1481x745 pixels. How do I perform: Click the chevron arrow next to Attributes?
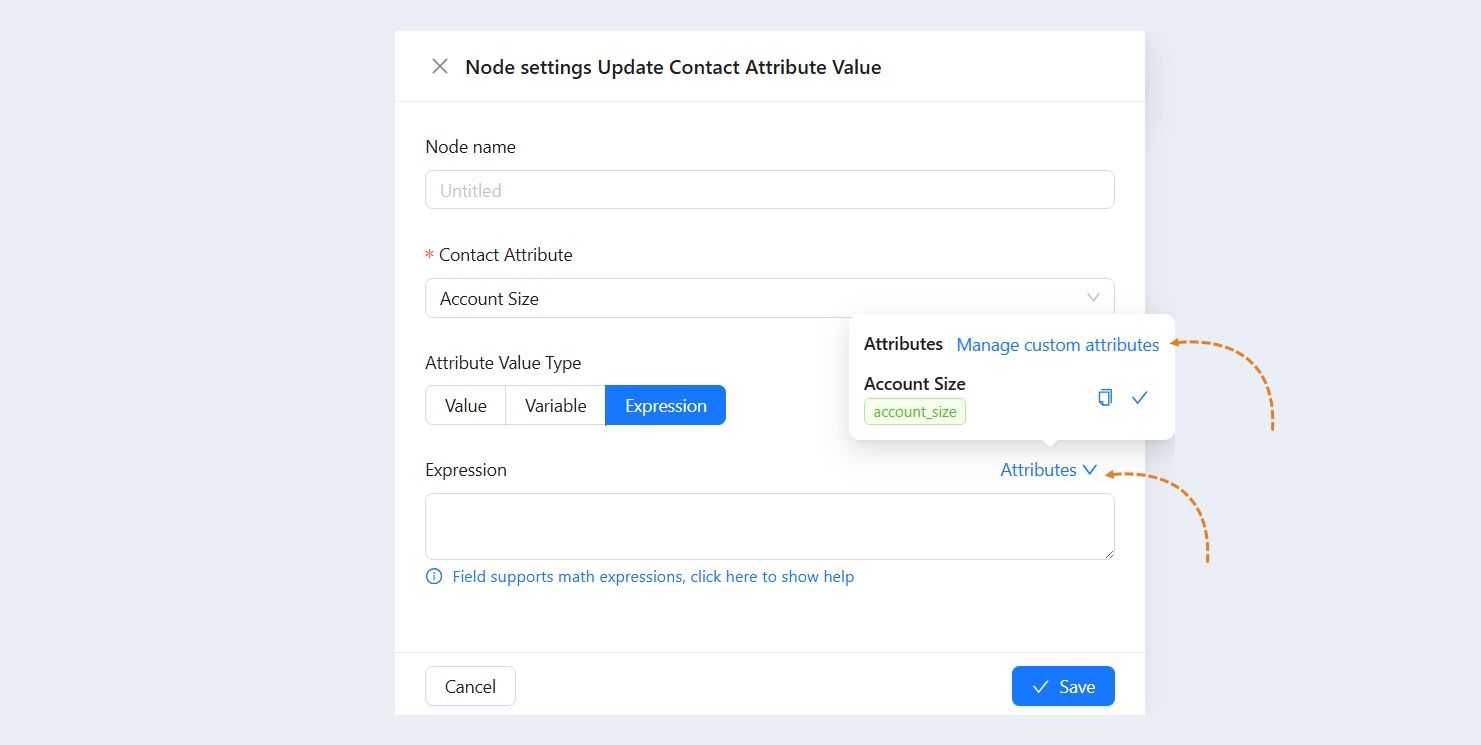coord(1090,469)
